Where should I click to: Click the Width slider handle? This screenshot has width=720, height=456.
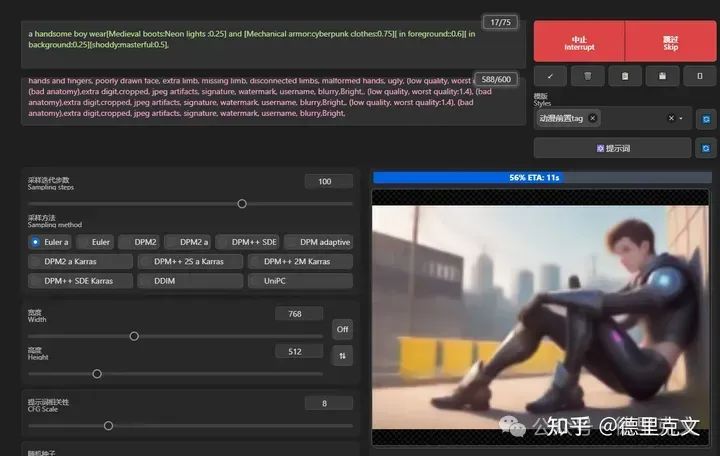(x=134, y=336)
